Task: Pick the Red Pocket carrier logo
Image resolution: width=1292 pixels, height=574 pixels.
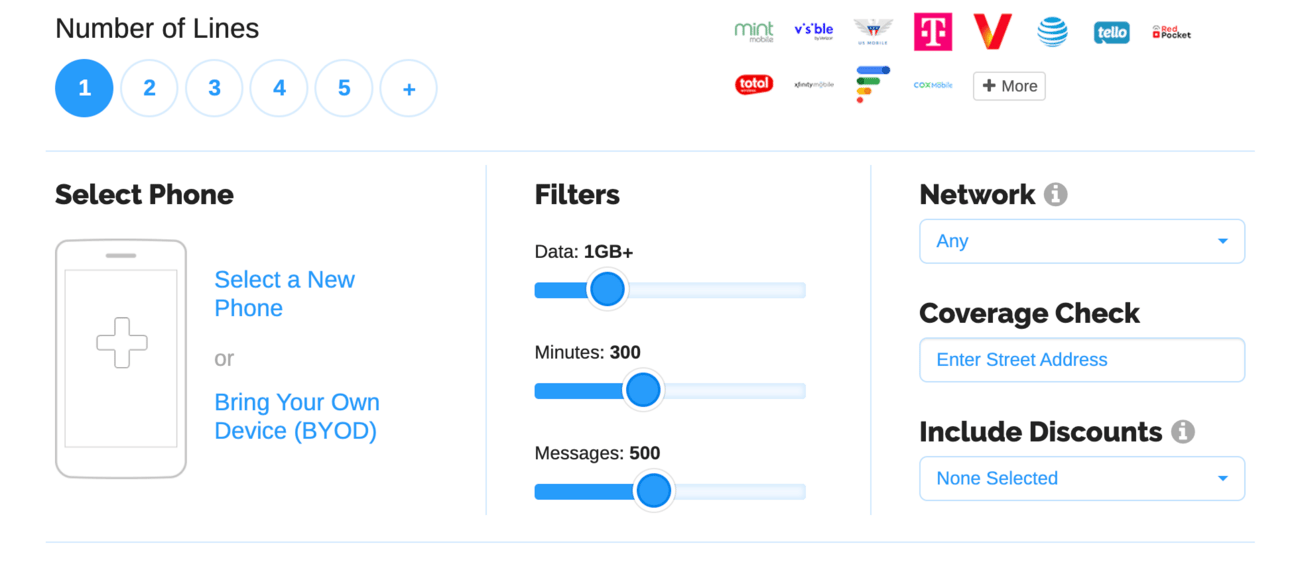Action: tap(1171, 33)
